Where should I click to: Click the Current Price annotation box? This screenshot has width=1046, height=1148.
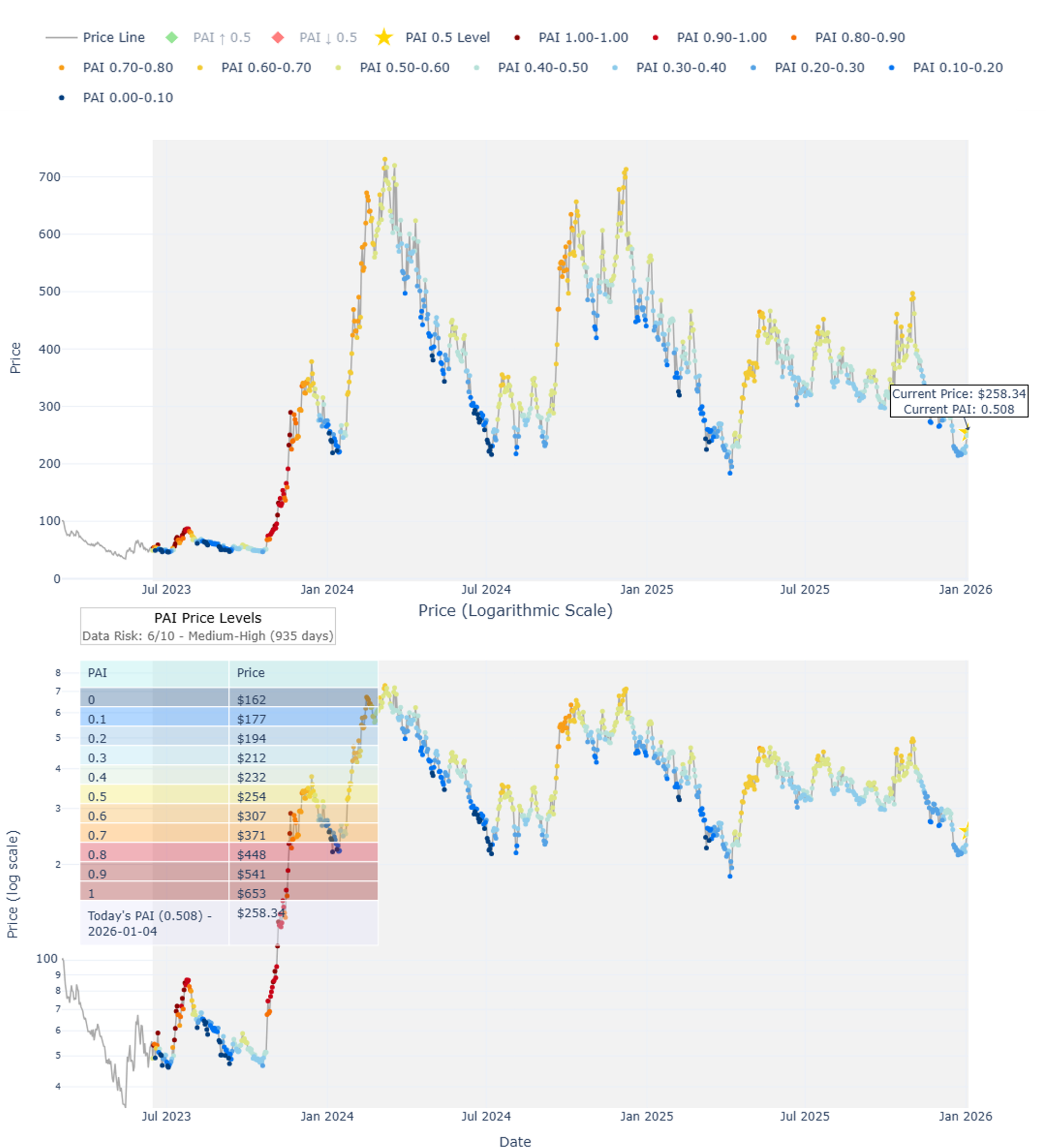click(958, 401)
